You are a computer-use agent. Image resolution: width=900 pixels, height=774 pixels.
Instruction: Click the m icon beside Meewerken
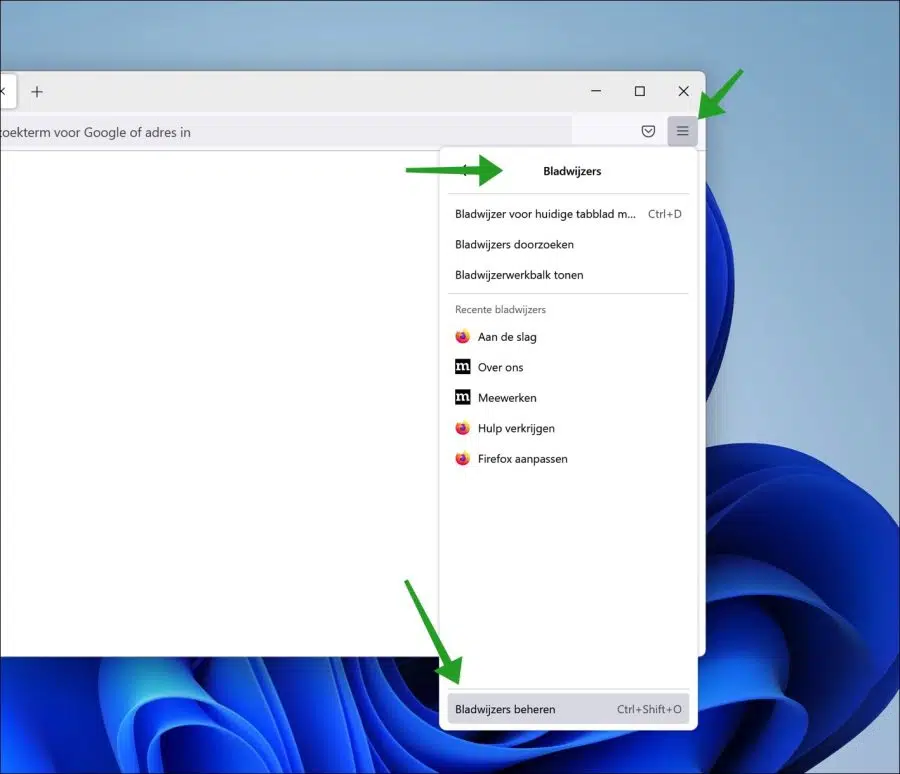point(463,397)
